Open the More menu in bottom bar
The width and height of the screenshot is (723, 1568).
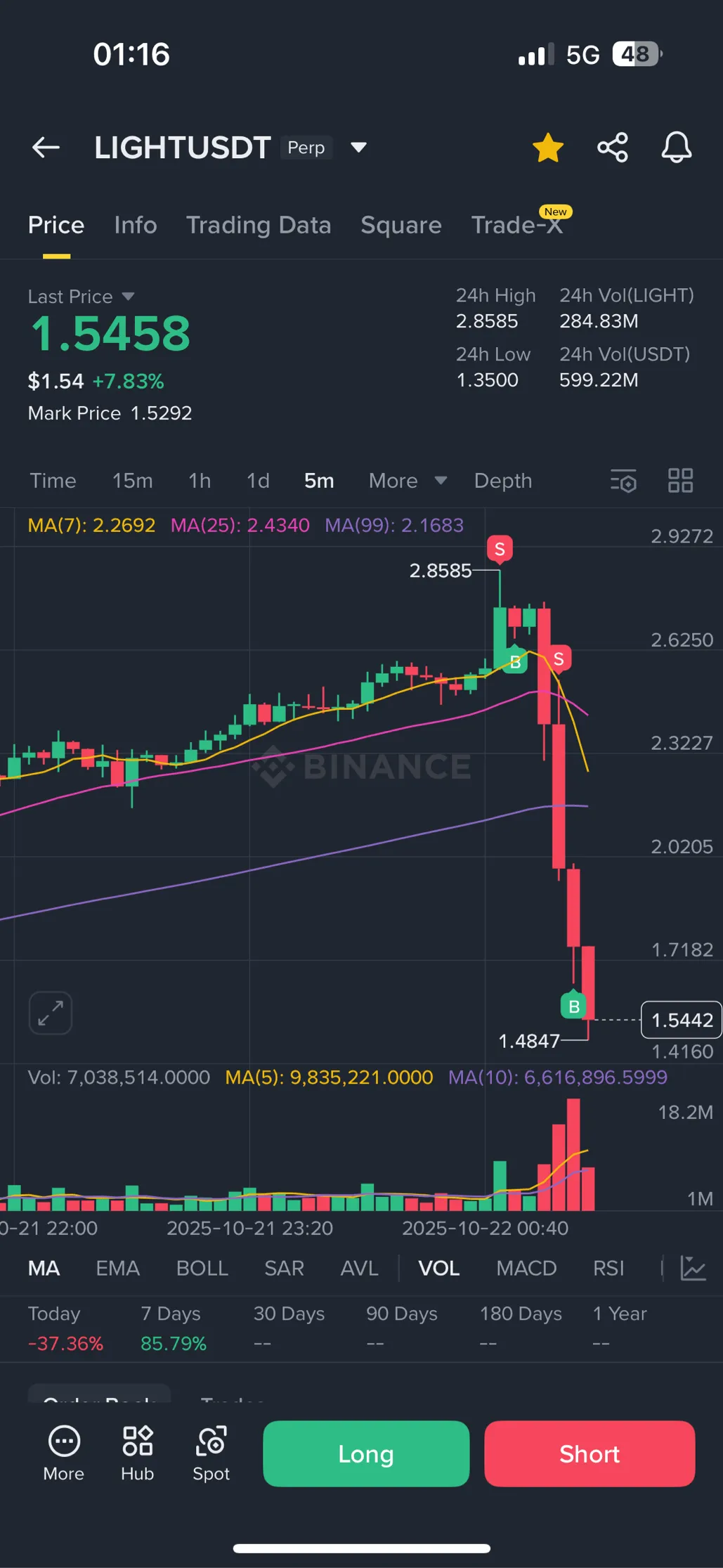64,1453
